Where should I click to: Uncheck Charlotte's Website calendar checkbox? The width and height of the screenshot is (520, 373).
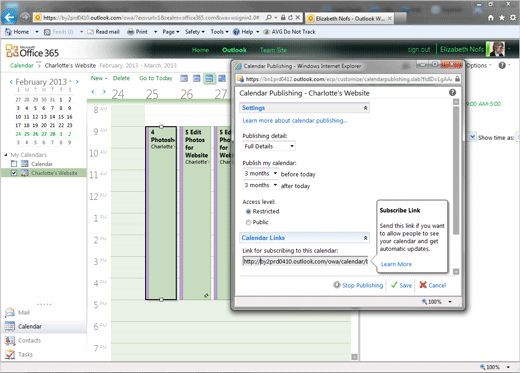point(14,173)
